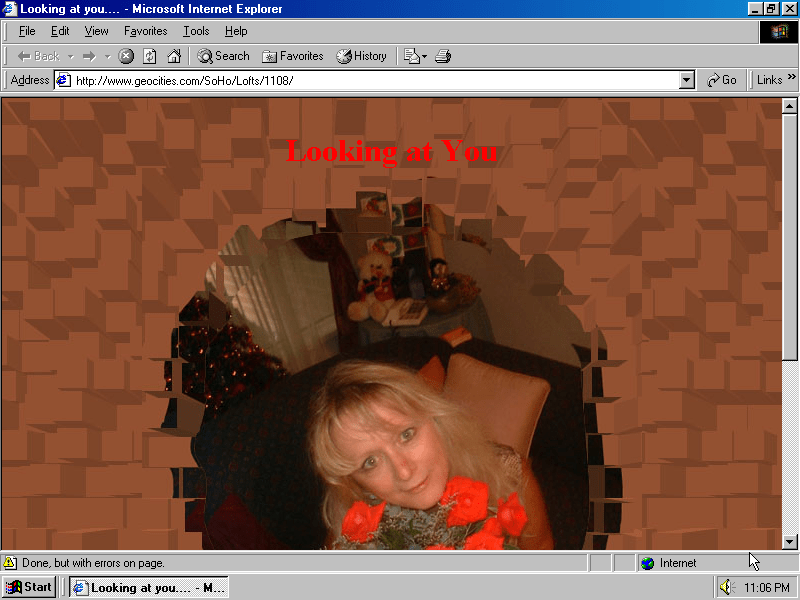Click the URL address field
Image resolution: width=800 pixels, height=600 pixels.
pyautogui.click(x=370, y=80)
